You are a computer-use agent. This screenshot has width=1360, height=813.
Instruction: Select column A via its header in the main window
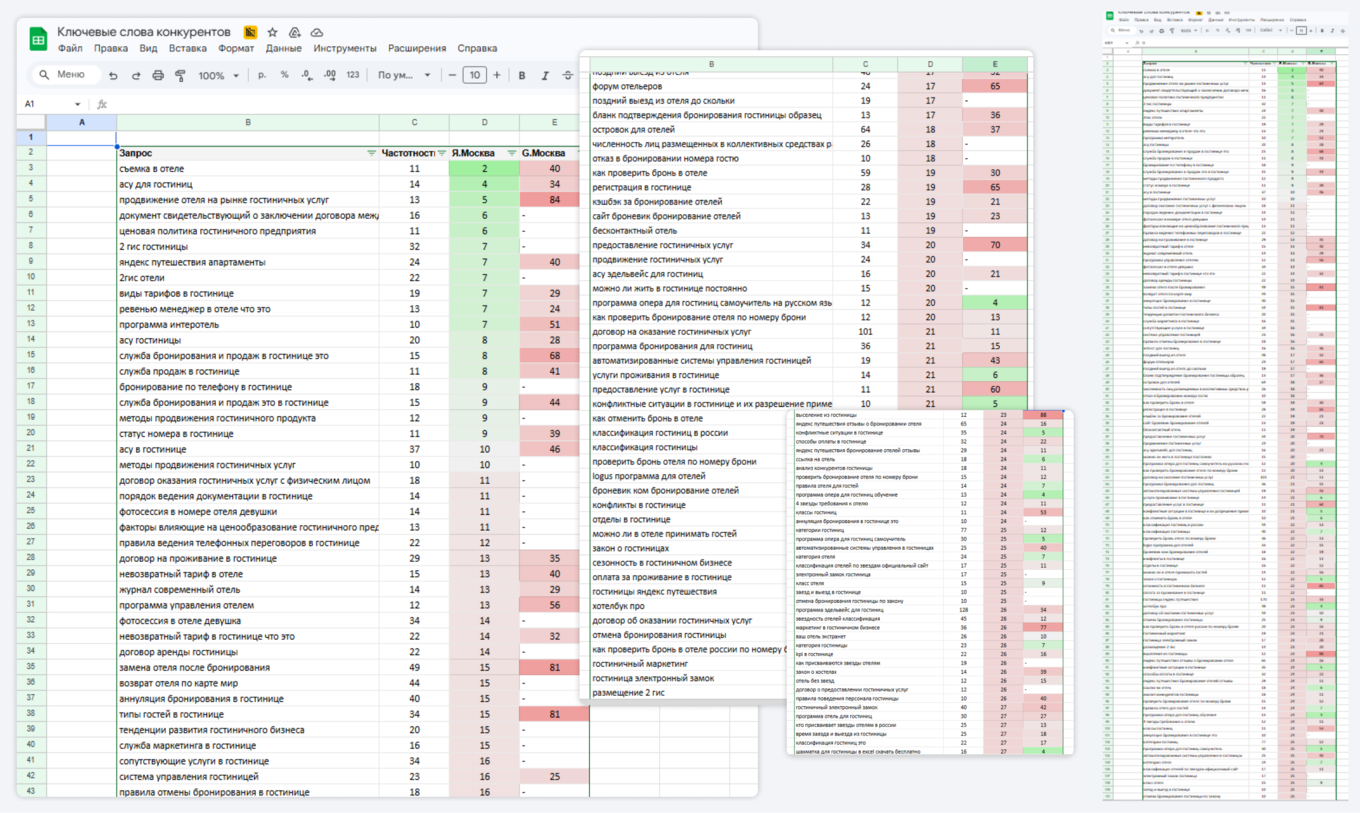[x=82, y=123]
